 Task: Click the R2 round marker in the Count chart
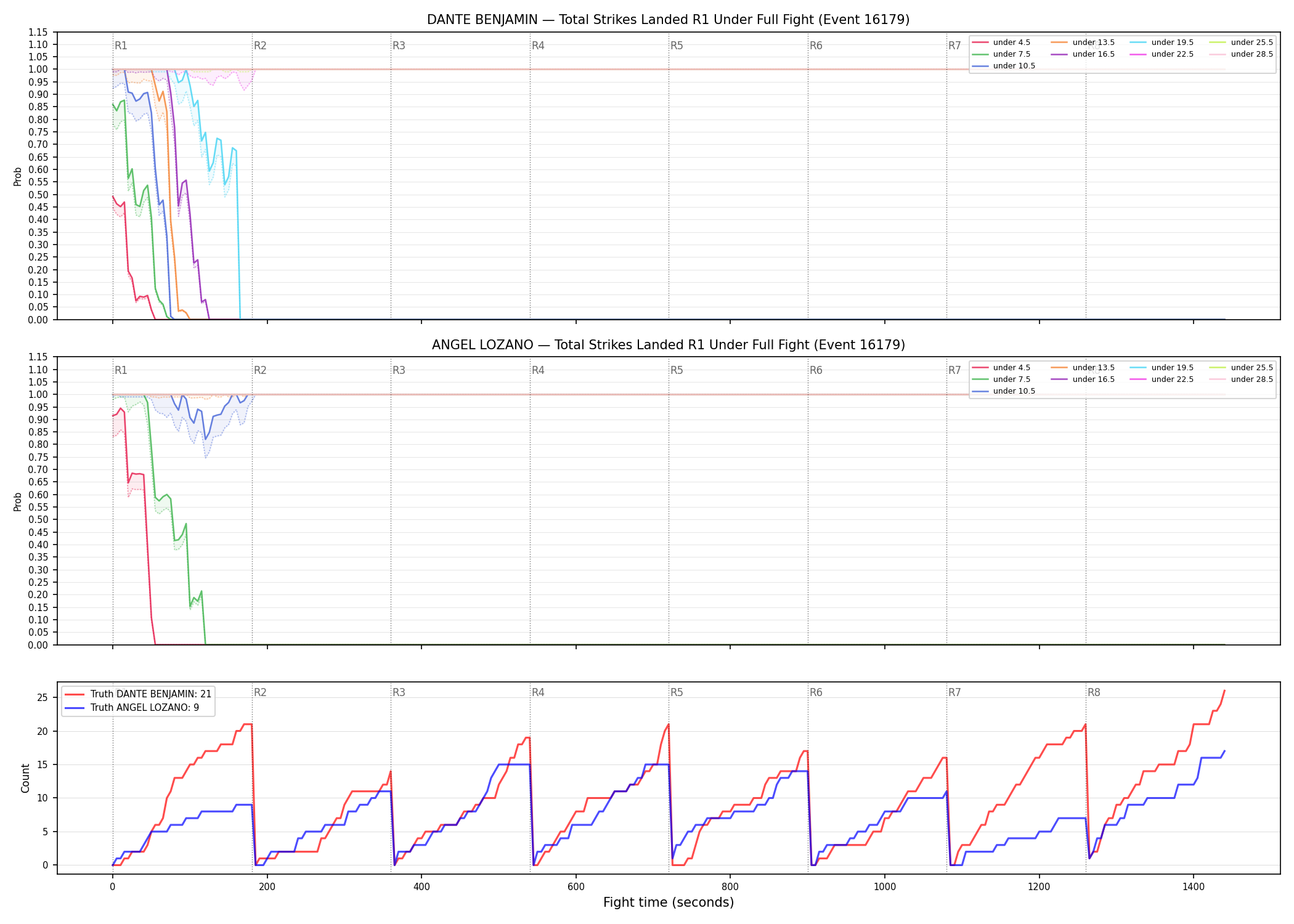(260, 692)
